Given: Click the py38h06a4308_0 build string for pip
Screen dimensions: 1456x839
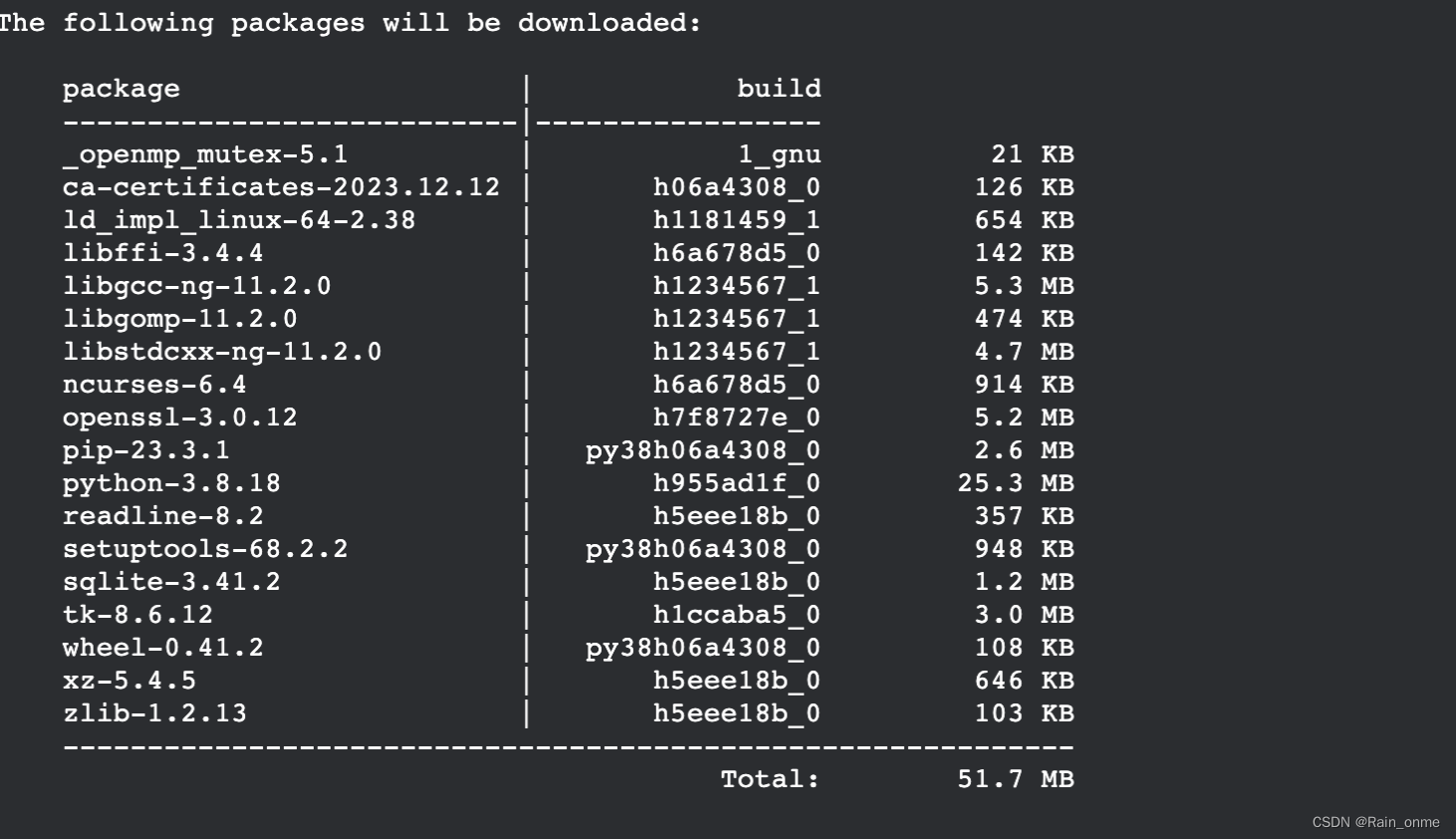Looking at the screenshot, I should (702, 450).
